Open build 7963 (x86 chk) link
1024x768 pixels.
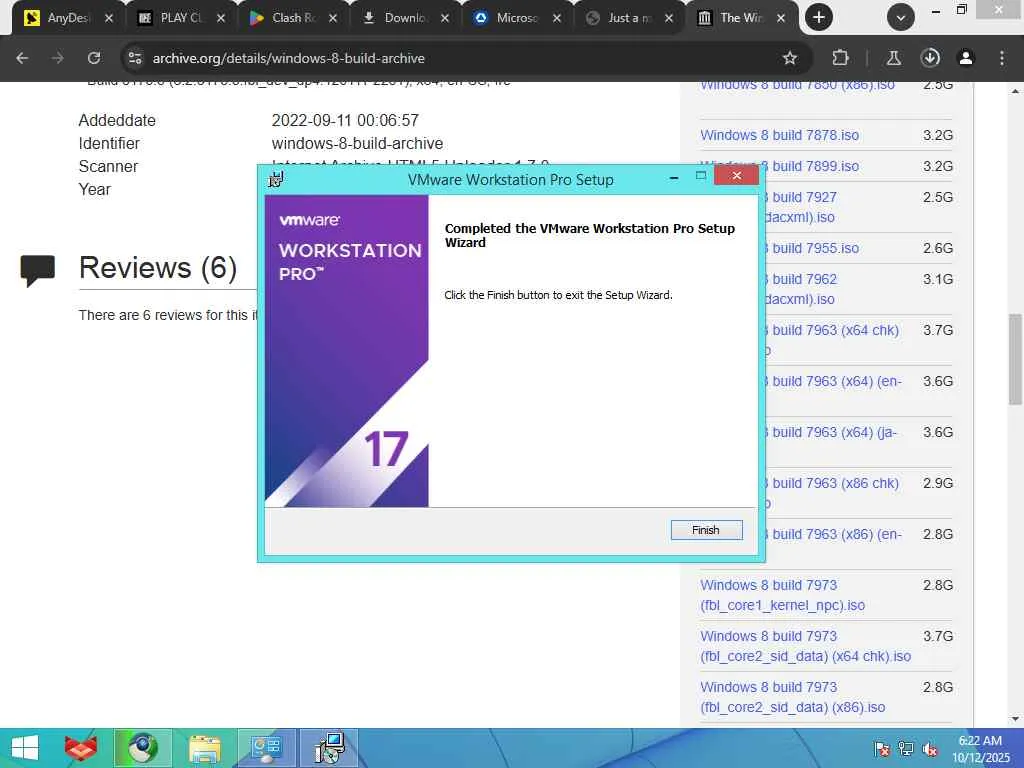click(832, 492)
